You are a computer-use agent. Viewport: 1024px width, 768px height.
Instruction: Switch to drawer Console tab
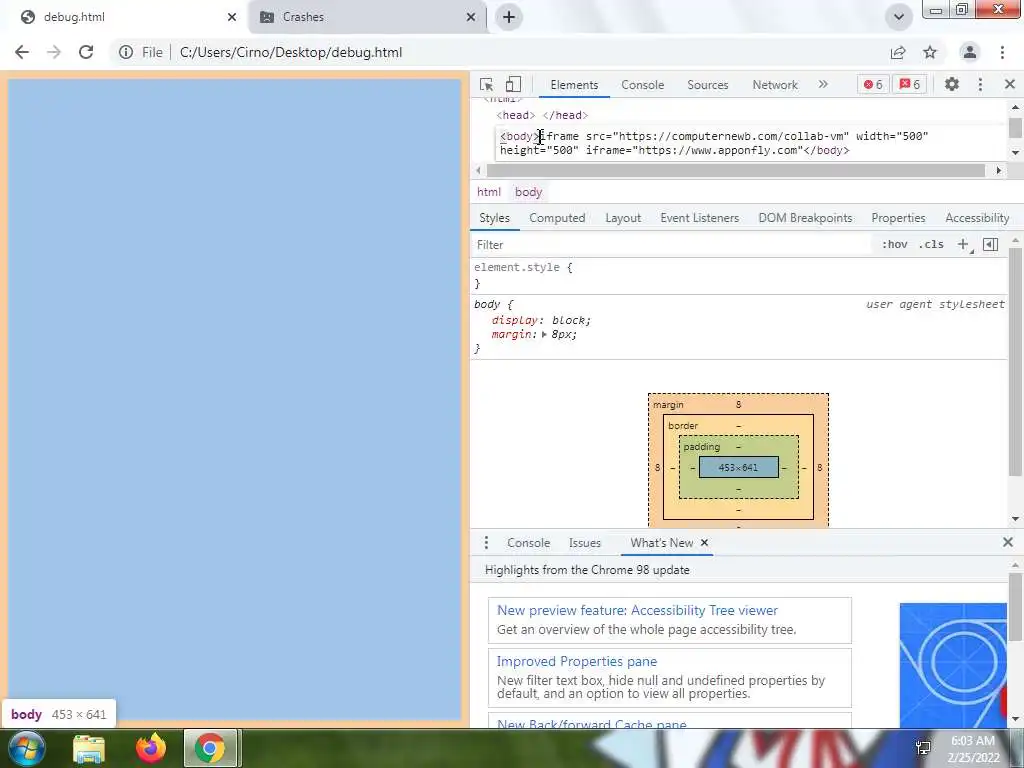(x=528, y=543)
